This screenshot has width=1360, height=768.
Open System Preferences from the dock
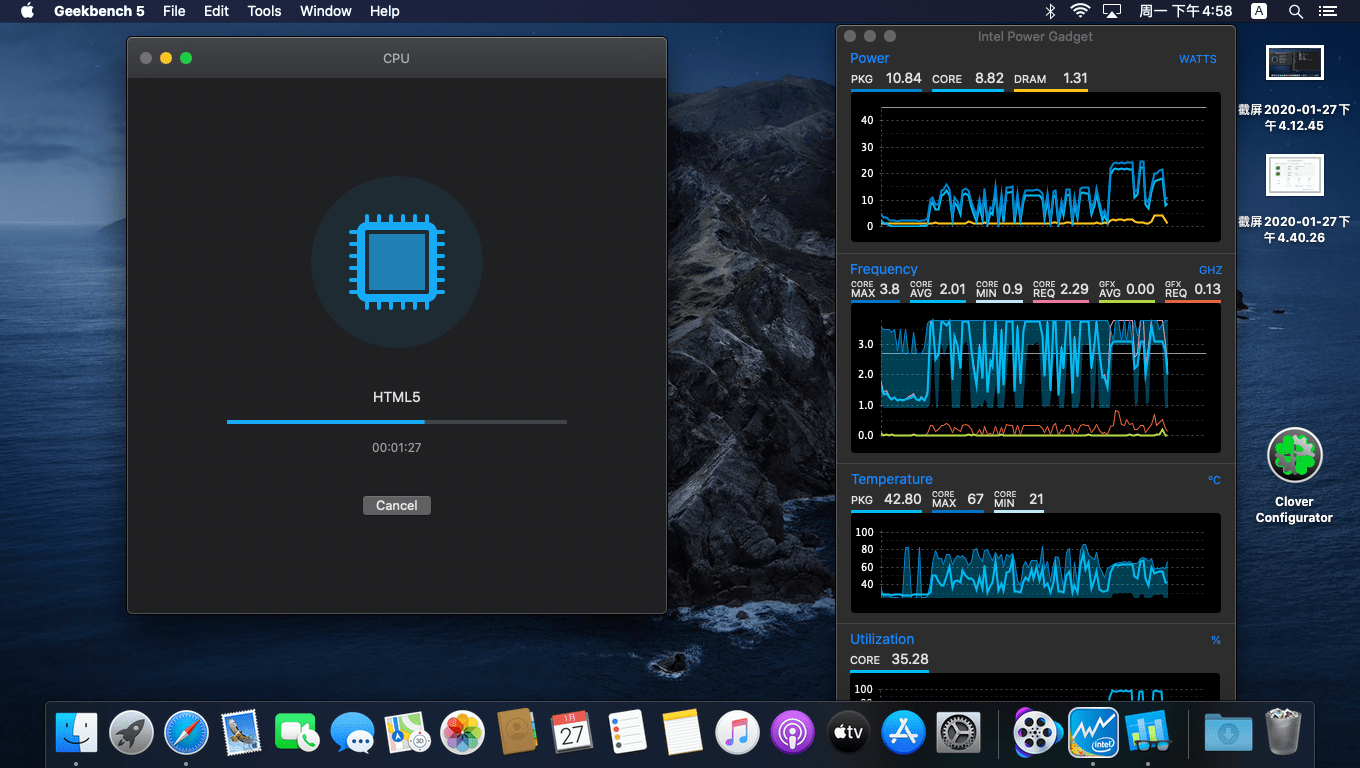point(958,733)
